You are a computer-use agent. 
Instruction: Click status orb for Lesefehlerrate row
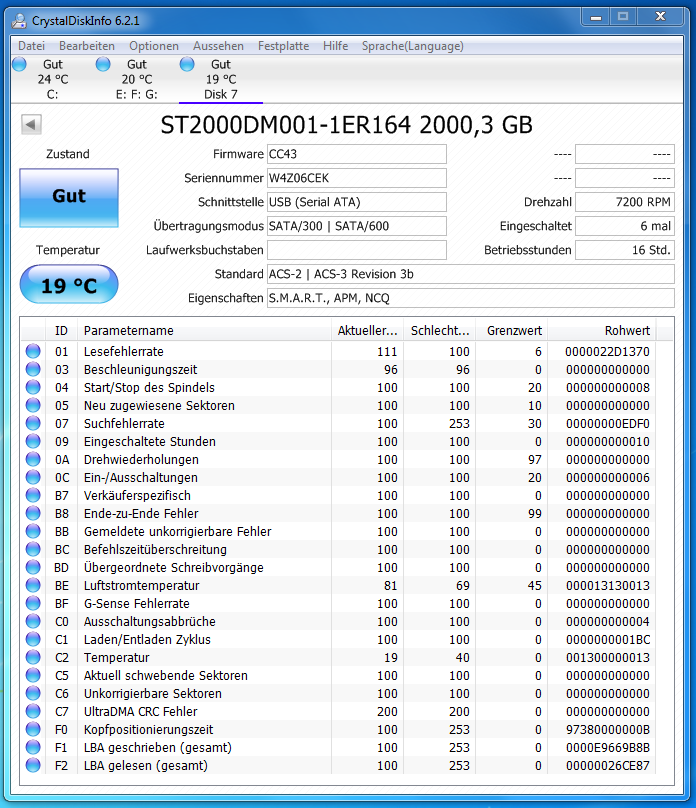pos(33,351)
